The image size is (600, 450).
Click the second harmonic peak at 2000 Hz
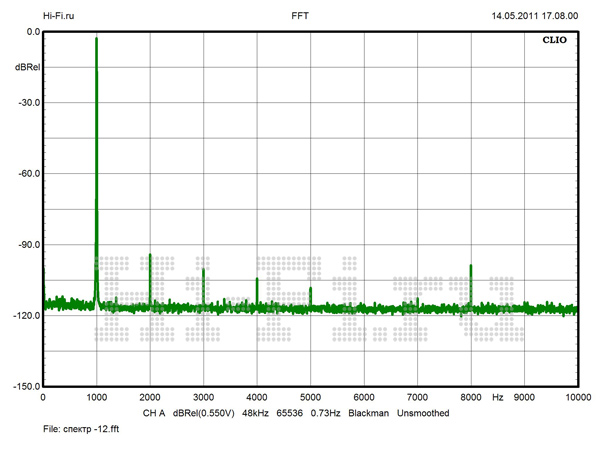(150, 257)
